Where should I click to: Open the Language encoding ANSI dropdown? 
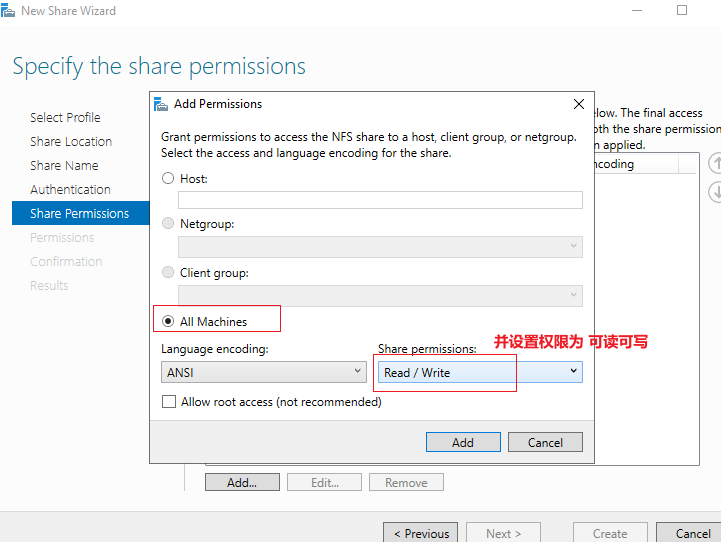263,372
